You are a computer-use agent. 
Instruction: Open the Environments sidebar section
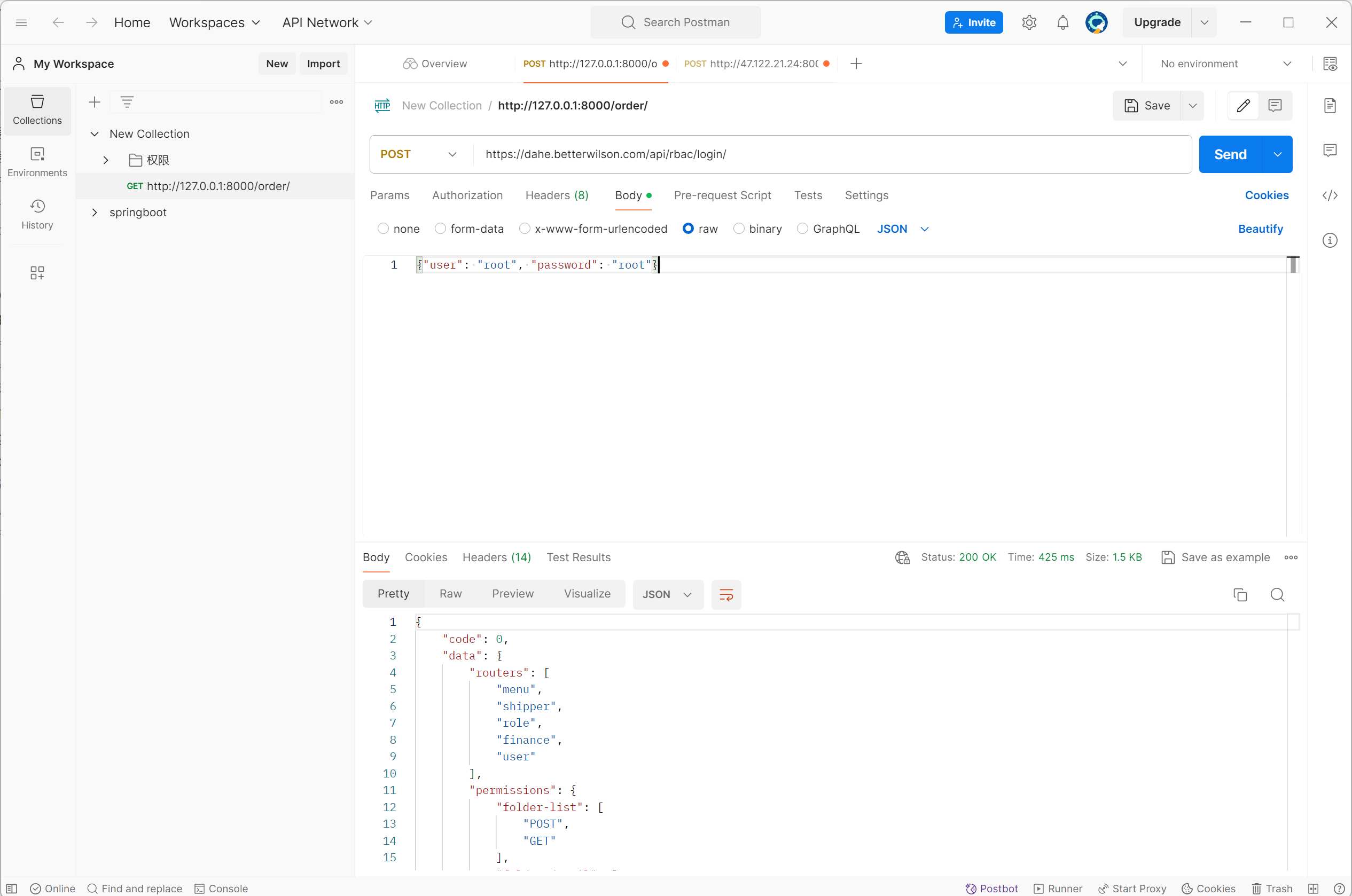click(37, 162)
